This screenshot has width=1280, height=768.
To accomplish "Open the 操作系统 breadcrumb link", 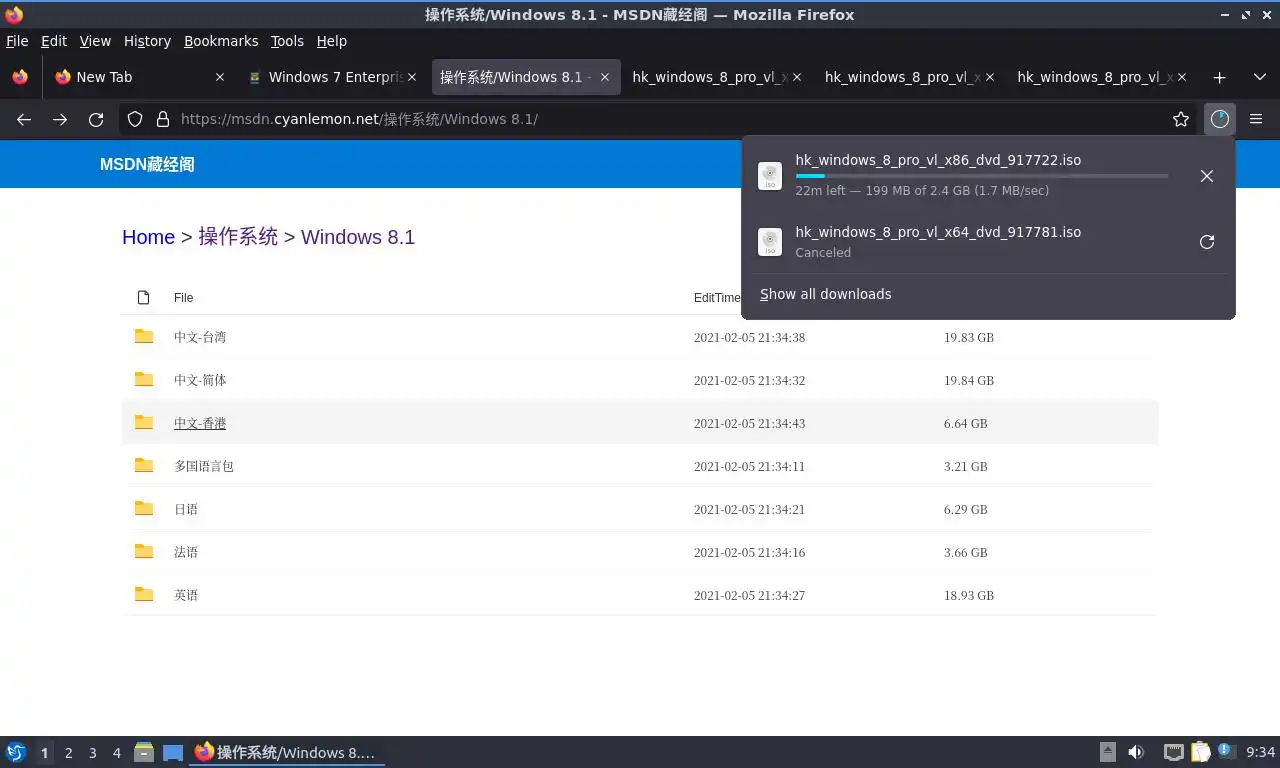I will click(x=238, y=237).
